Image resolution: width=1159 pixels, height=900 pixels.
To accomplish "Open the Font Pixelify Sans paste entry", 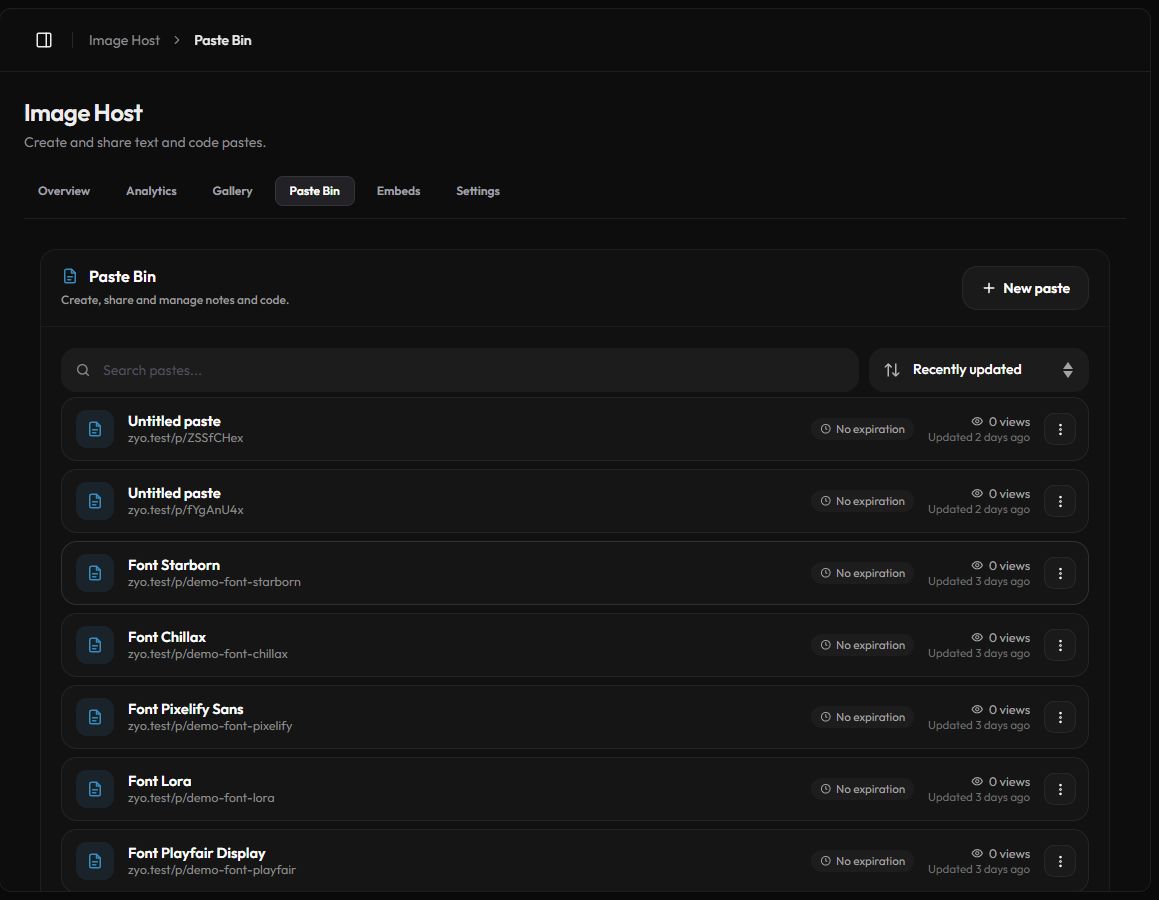I will 574,717.
